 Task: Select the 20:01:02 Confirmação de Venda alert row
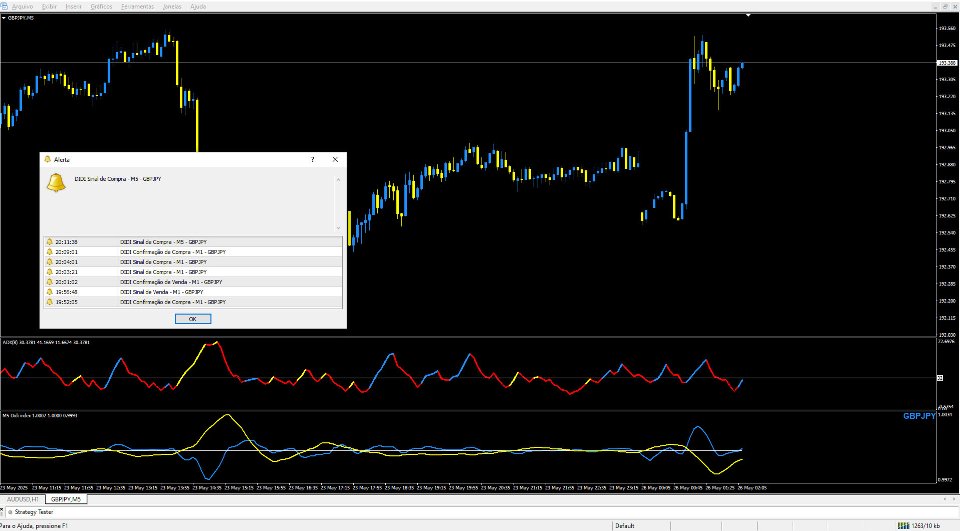(x=193, y=282)
